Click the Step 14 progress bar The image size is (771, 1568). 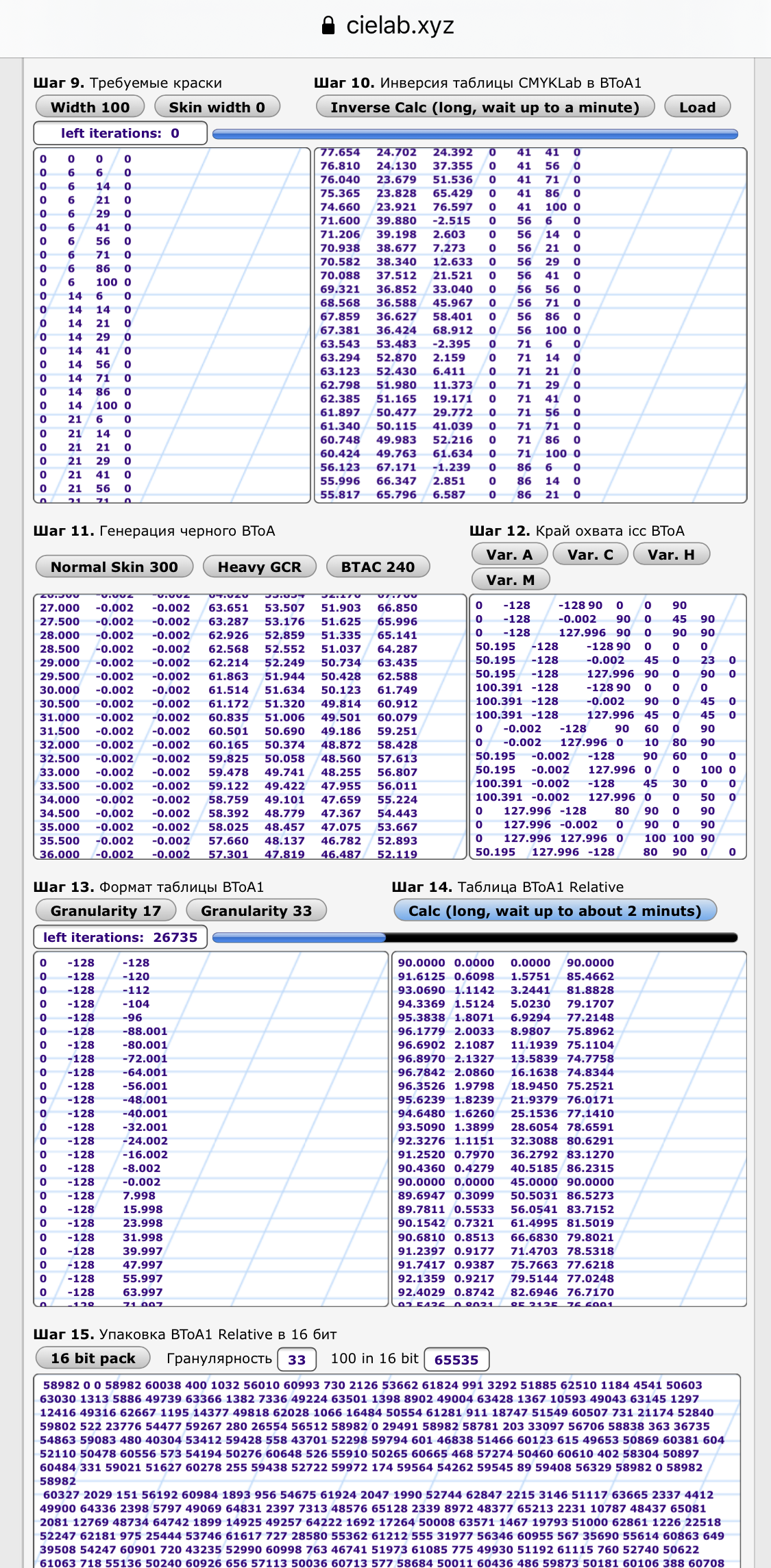pos(475,937)
